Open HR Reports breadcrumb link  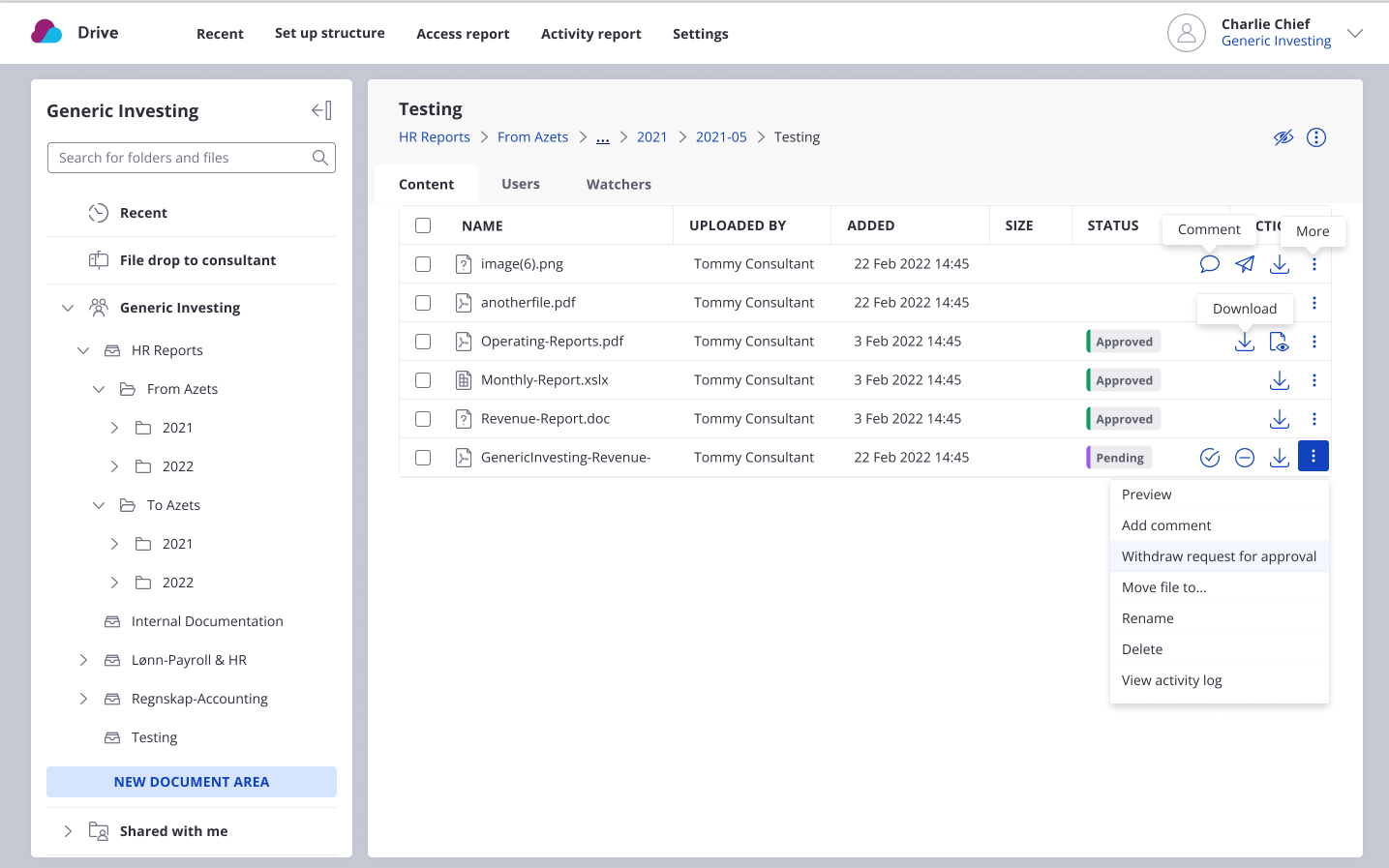point(435,137)
